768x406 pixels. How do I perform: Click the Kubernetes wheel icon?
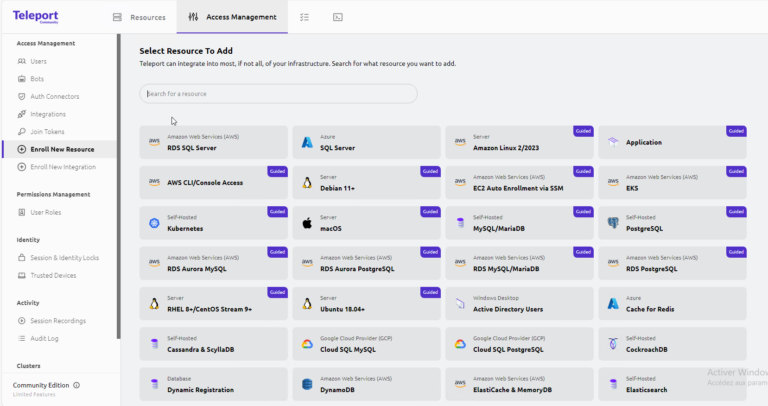point(154,224)
